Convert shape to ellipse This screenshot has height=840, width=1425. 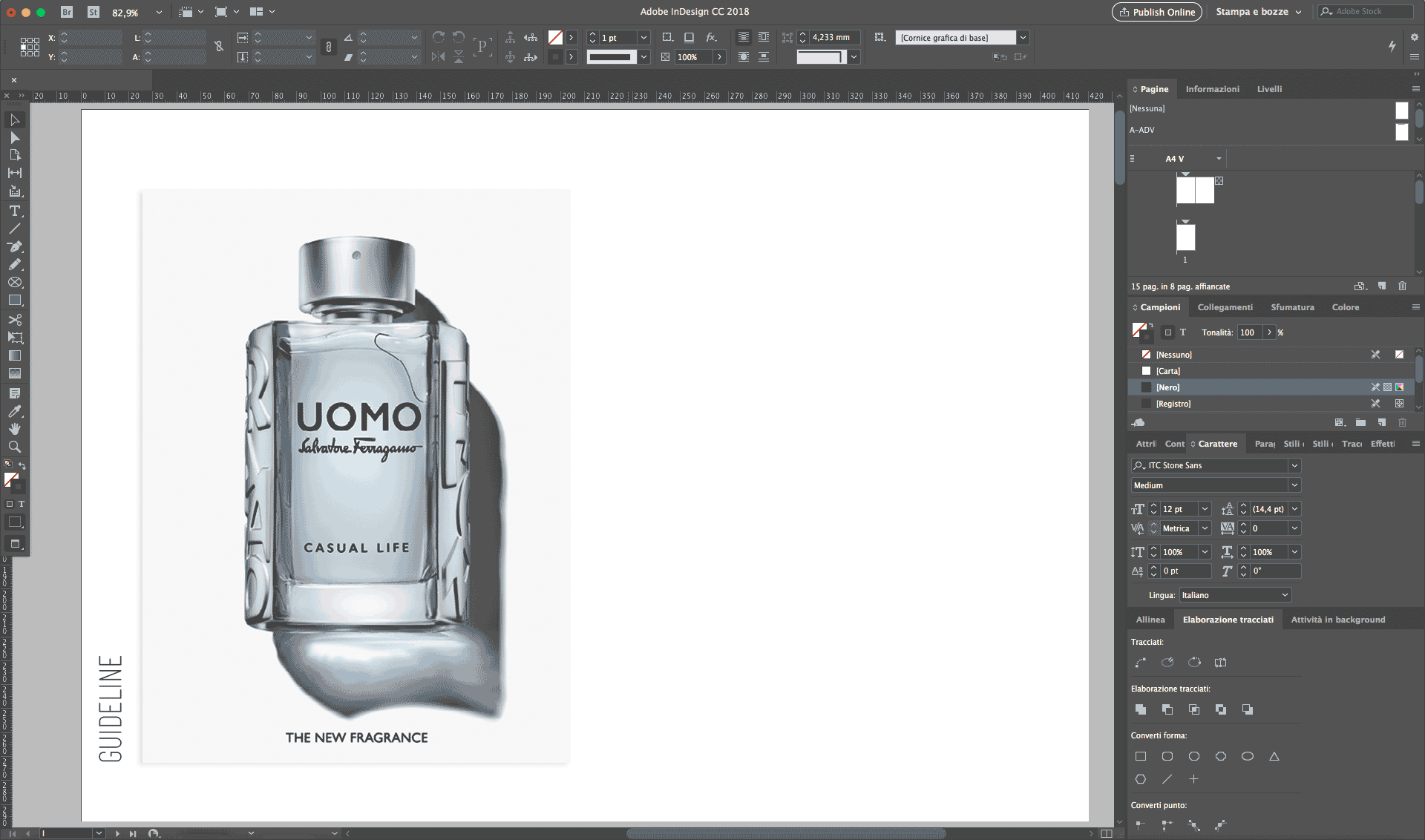(x=1248, y=756)
